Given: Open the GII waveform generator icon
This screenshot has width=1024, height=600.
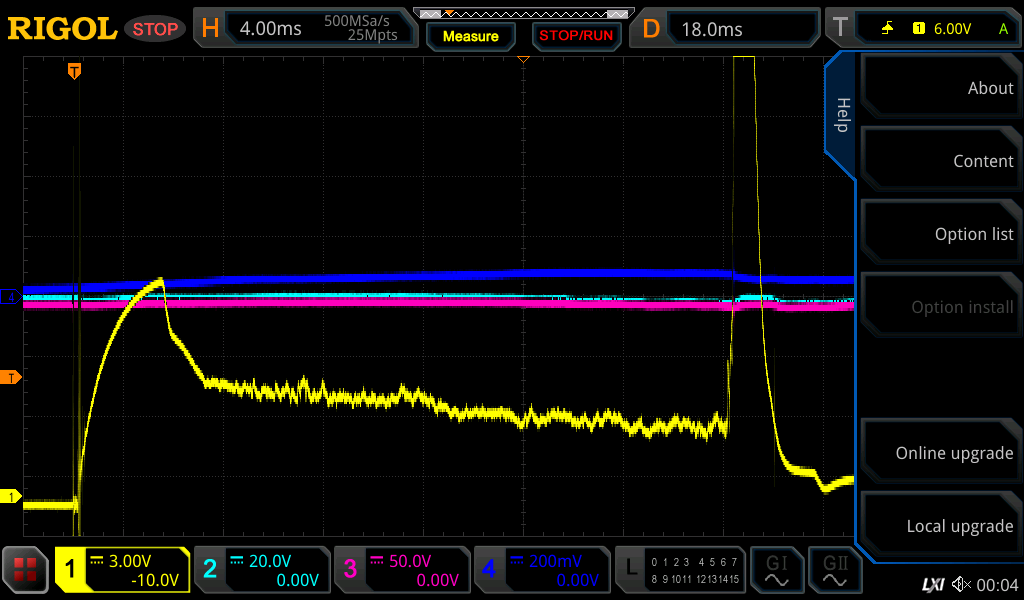Looking at the screenshot, I should (x=835, y=570).
